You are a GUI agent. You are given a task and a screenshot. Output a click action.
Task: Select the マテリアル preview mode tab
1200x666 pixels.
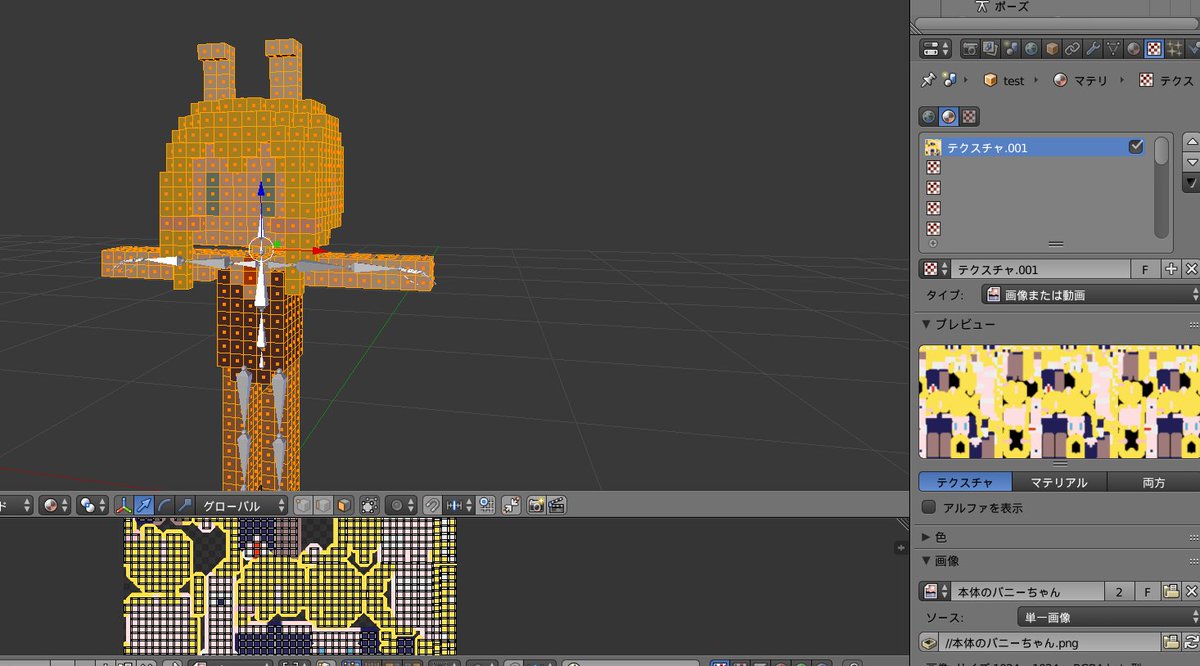1059,482
